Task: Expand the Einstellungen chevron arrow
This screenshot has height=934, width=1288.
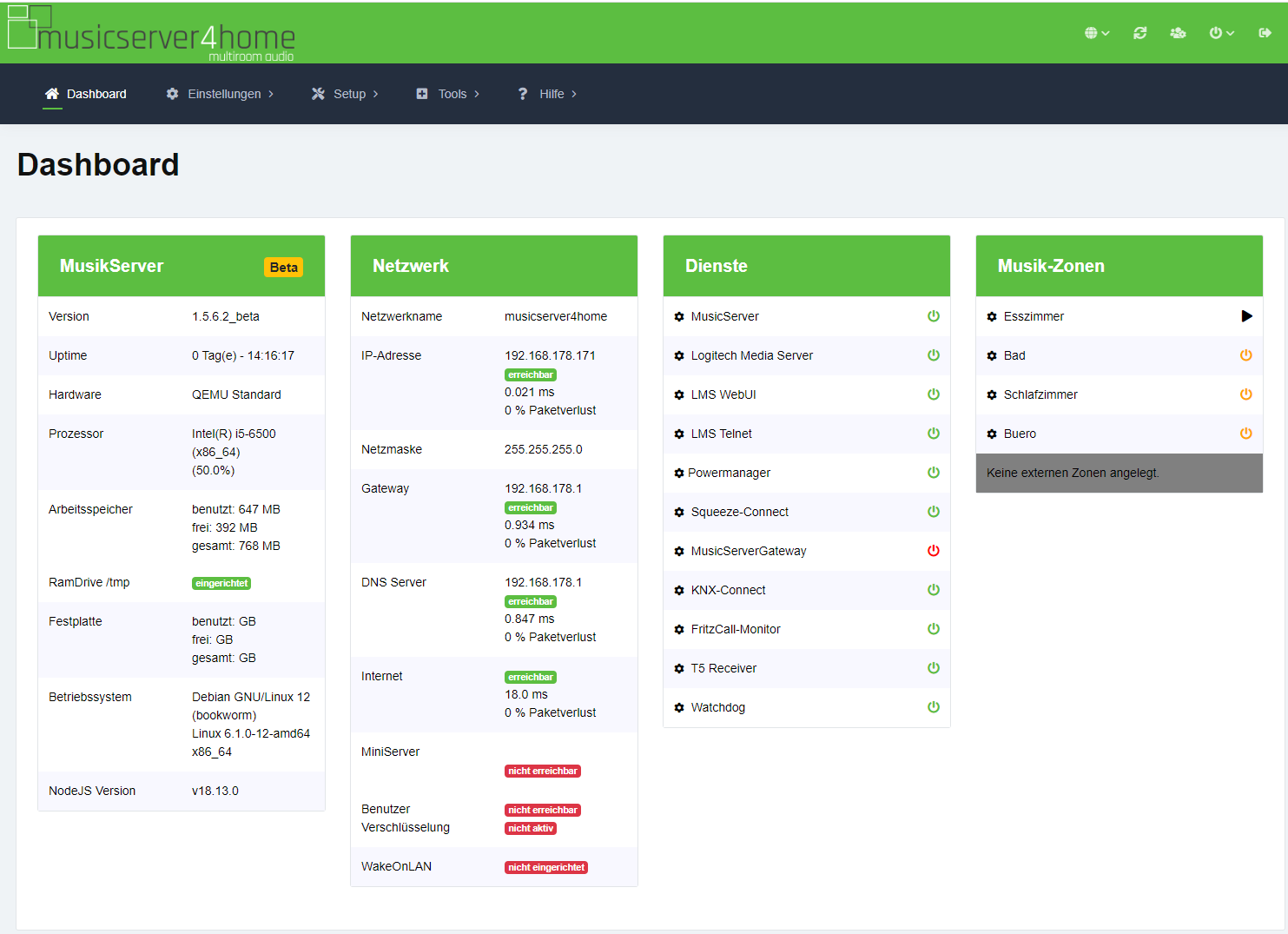Action: (271, 94)
